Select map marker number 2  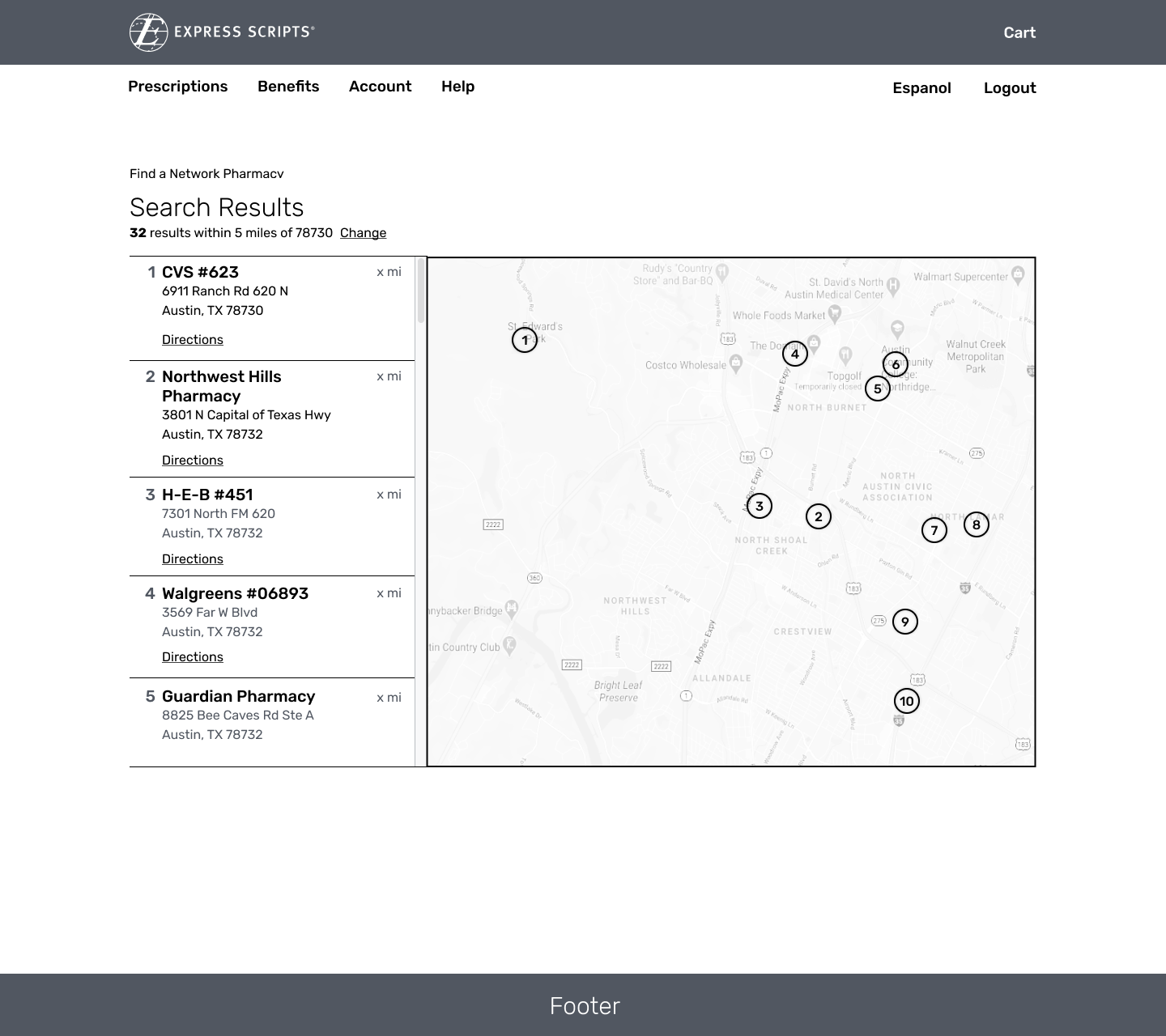coord(819,516)
